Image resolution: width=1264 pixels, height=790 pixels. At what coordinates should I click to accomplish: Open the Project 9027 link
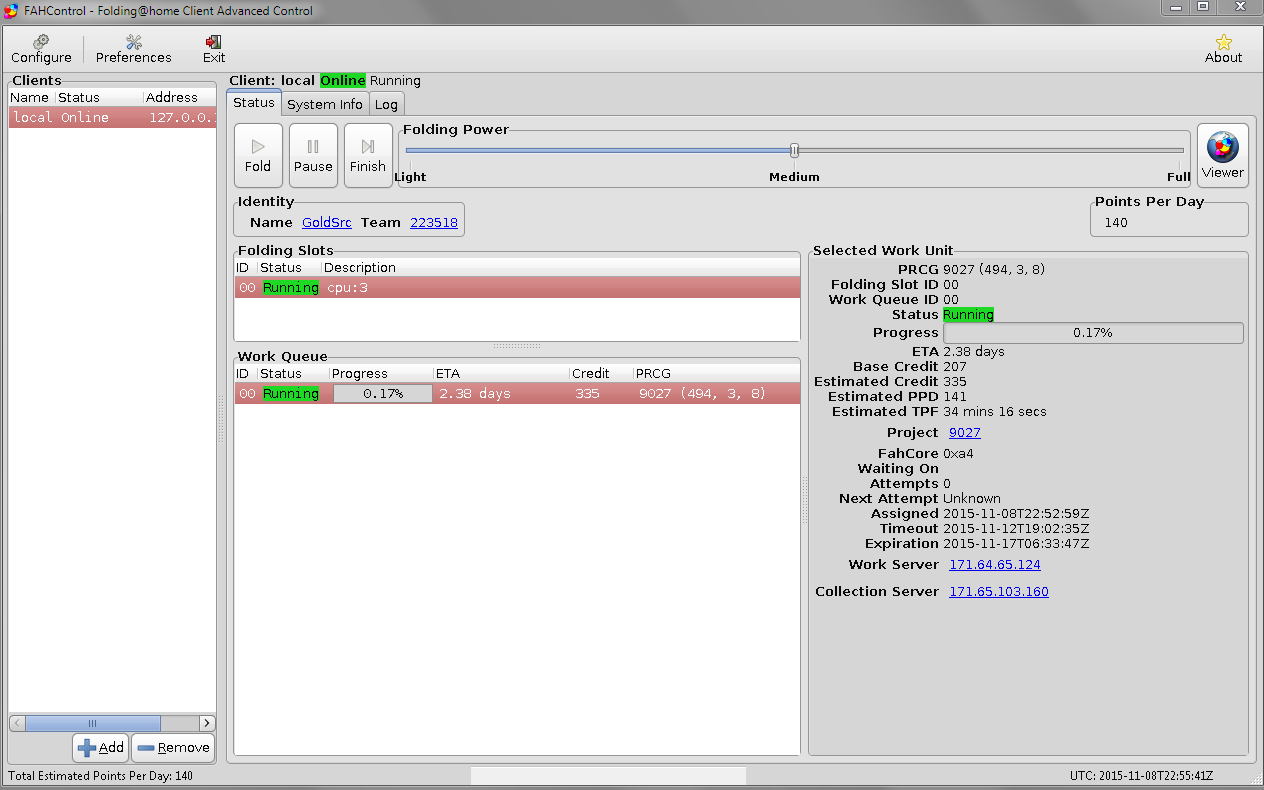[965, 433]
